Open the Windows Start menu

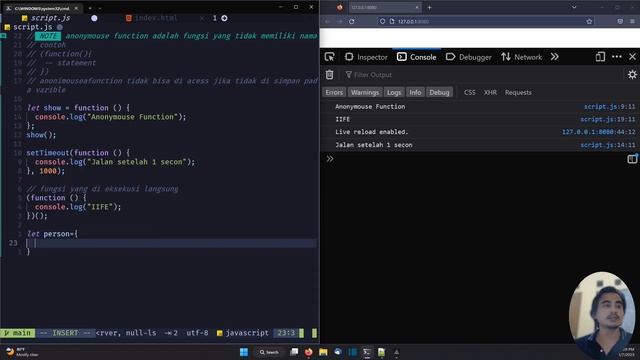point(244,352)
